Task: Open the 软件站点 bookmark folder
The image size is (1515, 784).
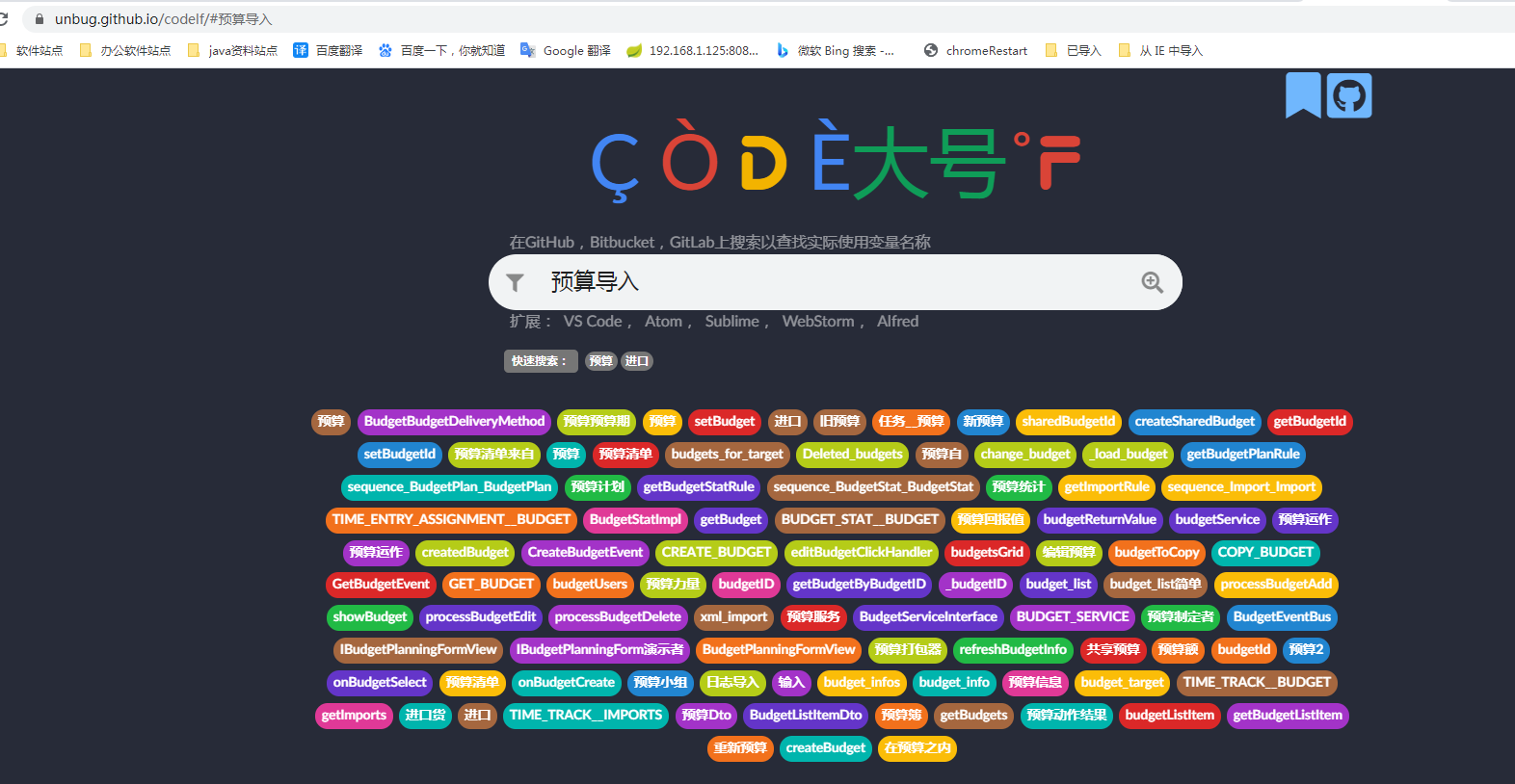Action: click(32, 50)
